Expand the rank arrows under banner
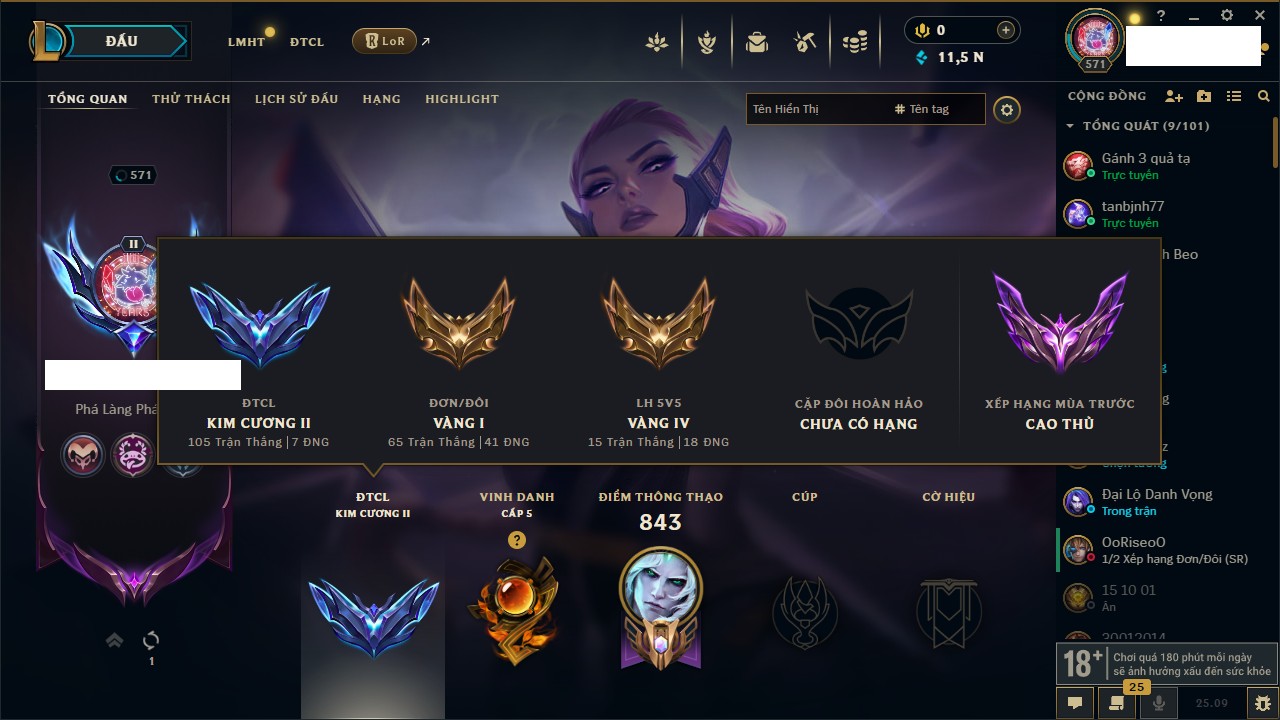This screenshot has width=1280, height=720. pyautogui.click(x=115, y=640)
